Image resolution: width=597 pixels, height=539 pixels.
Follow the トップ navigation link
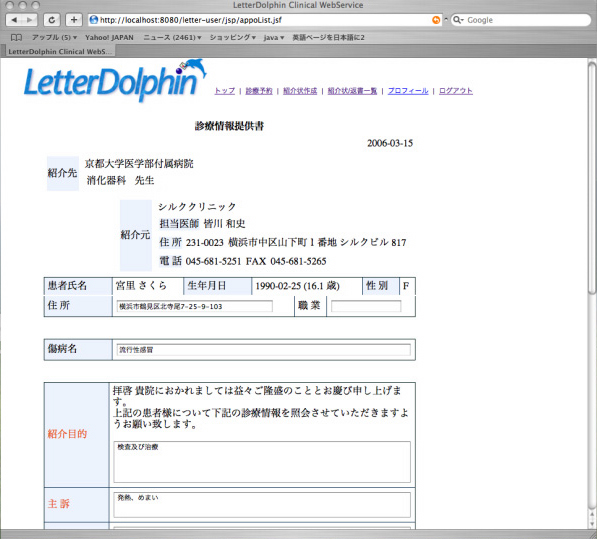(x=225, y=91)
